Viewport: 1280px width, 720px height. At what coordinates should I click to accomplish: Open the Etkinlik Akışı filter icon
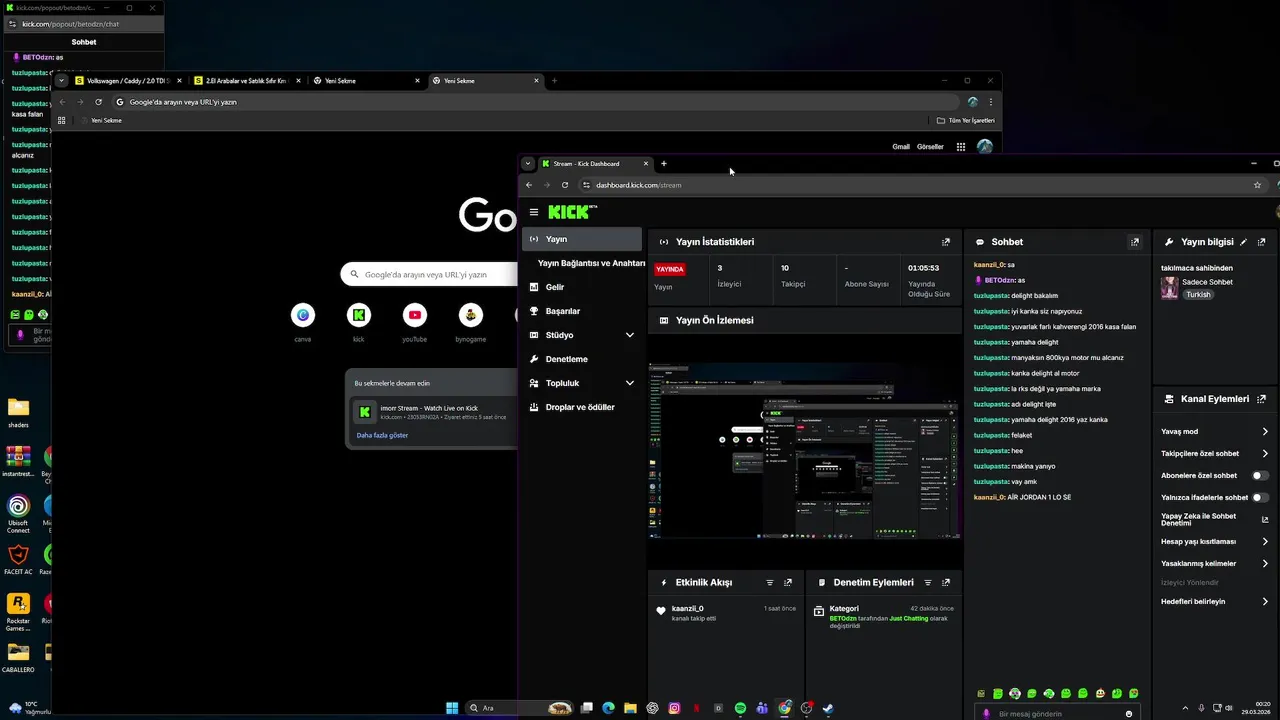pyautogui.click(x=770, y=582)
